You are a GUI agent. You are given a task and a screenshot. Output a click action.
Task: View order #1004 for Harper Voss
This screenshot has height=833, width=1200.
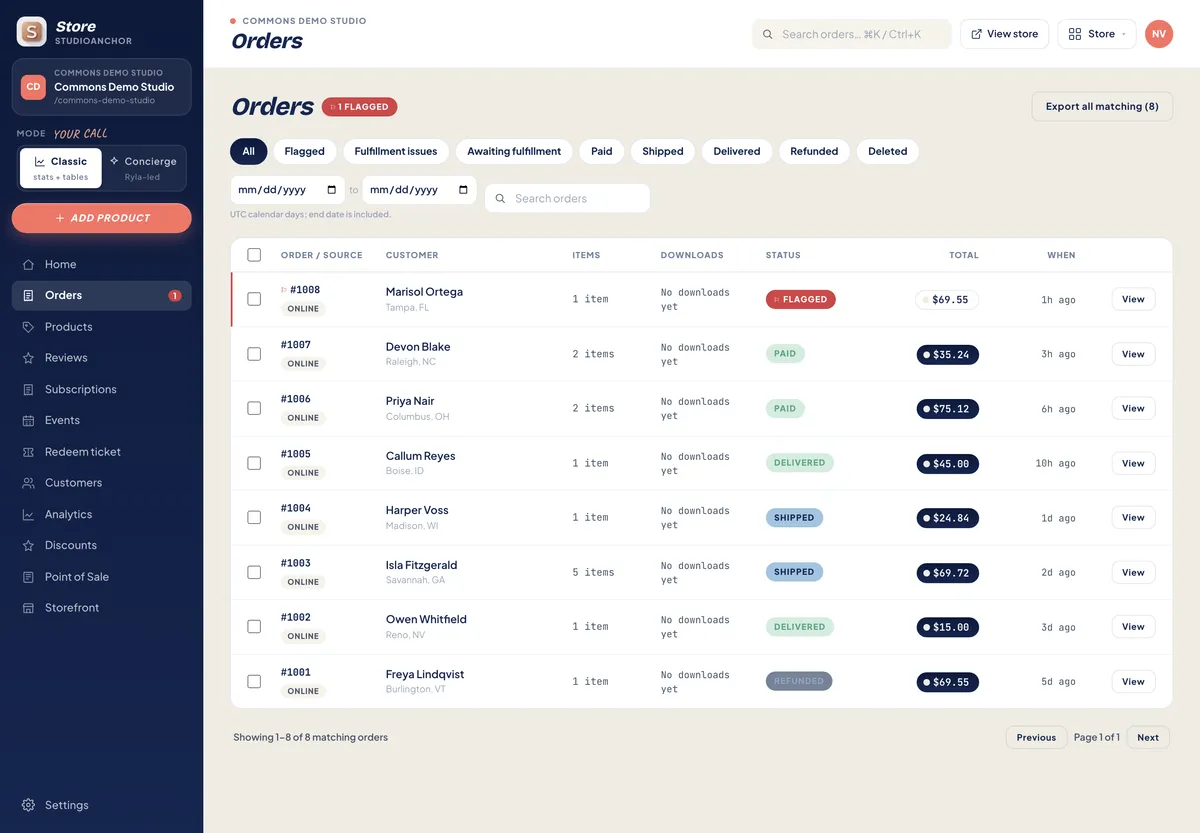[x=1133, y=518]
